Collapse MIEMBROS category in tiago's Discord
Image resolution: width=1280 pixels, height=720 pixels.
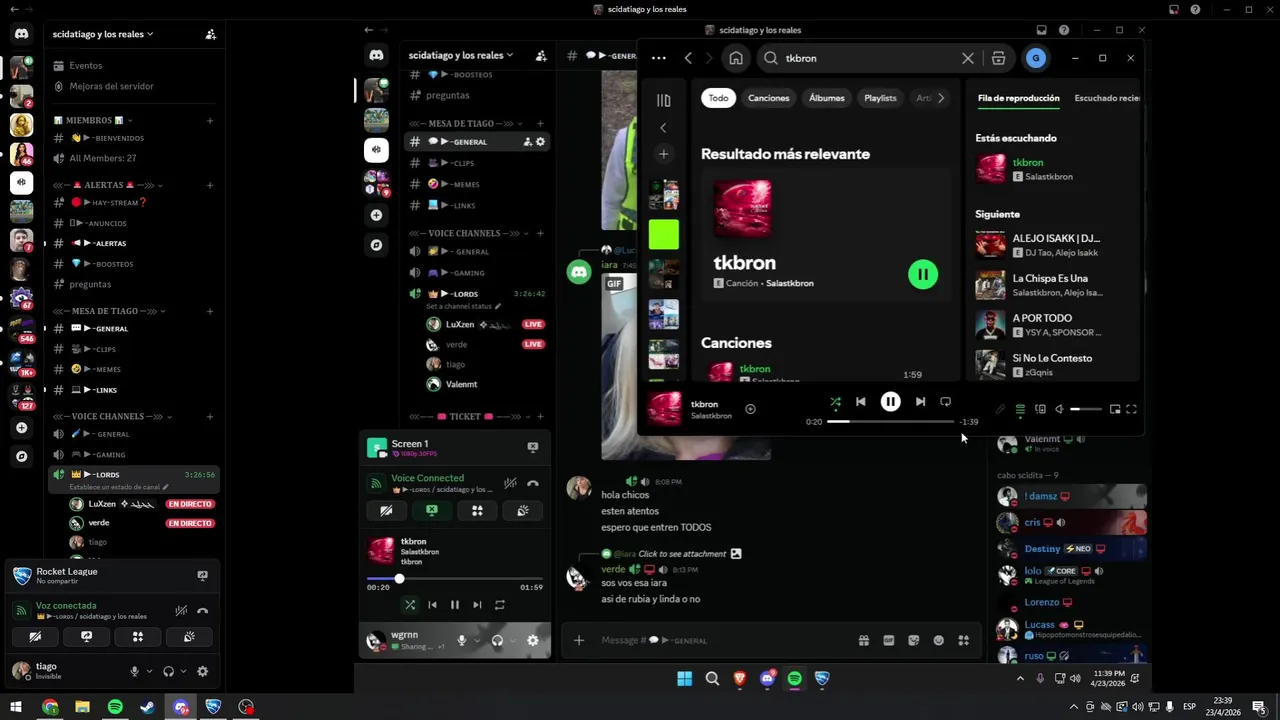tap(94, 121)
